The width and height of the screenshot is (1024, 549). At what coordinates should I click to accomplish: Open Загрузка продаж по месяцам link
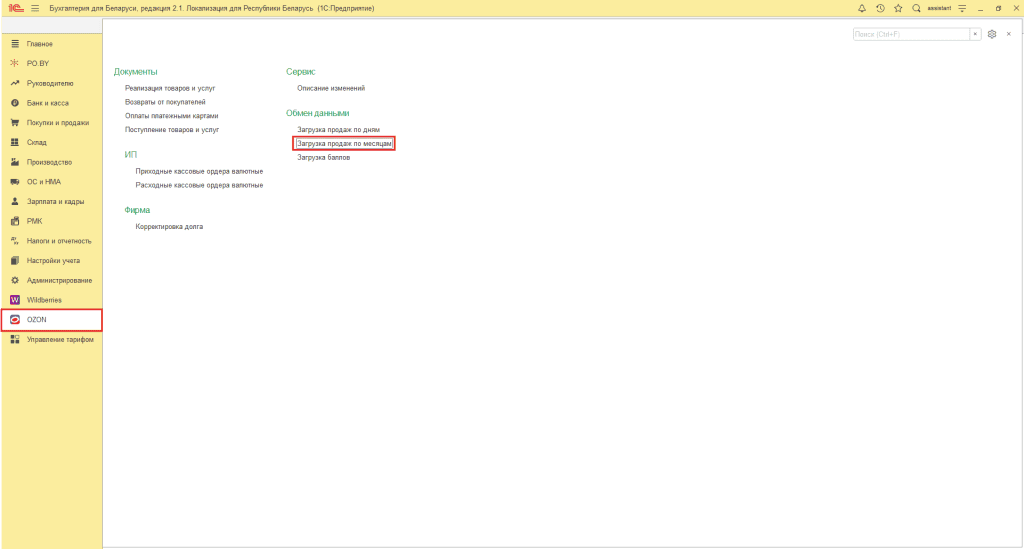point(344,144)
